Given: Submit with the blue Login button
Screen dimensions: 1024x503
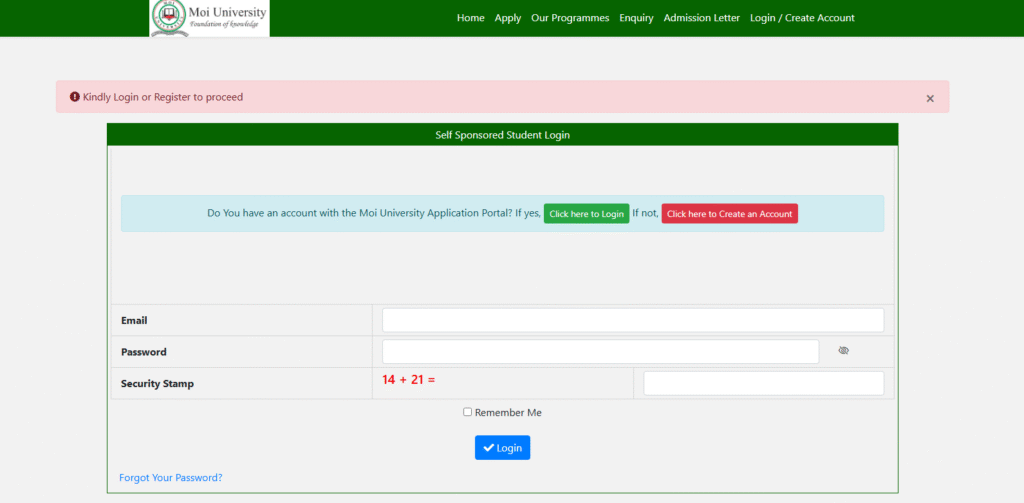Looking at the screenshot, I should pos(502,447).
